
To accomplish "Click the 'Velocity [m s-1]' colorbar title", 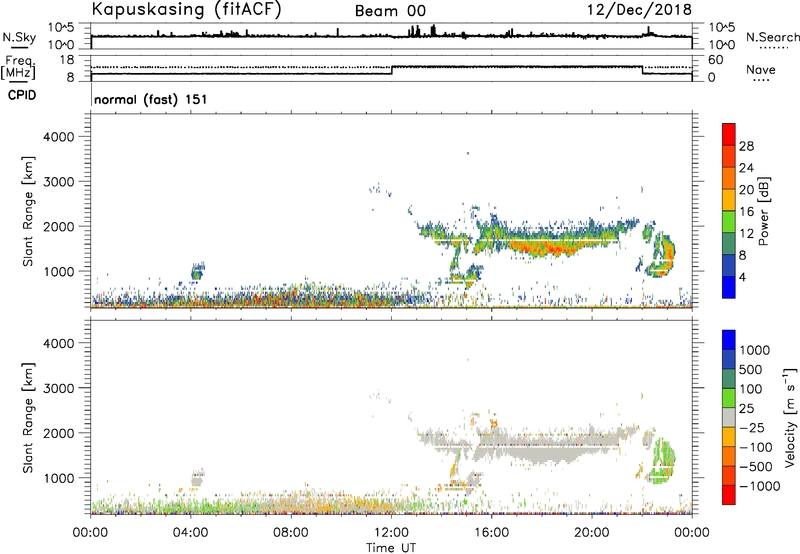I will pos(790,417).
